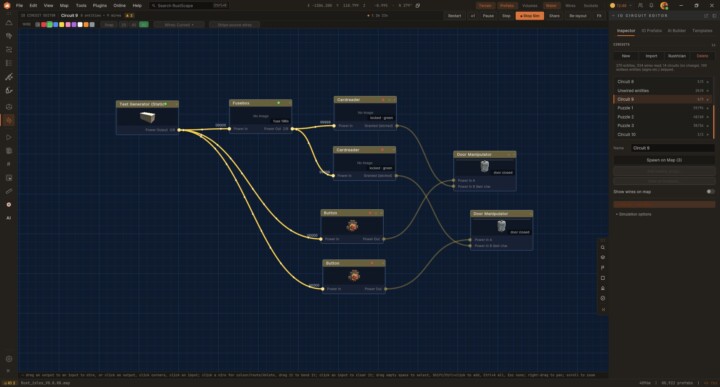Select Puzzle 2 in the circuits list

[664, 117]
